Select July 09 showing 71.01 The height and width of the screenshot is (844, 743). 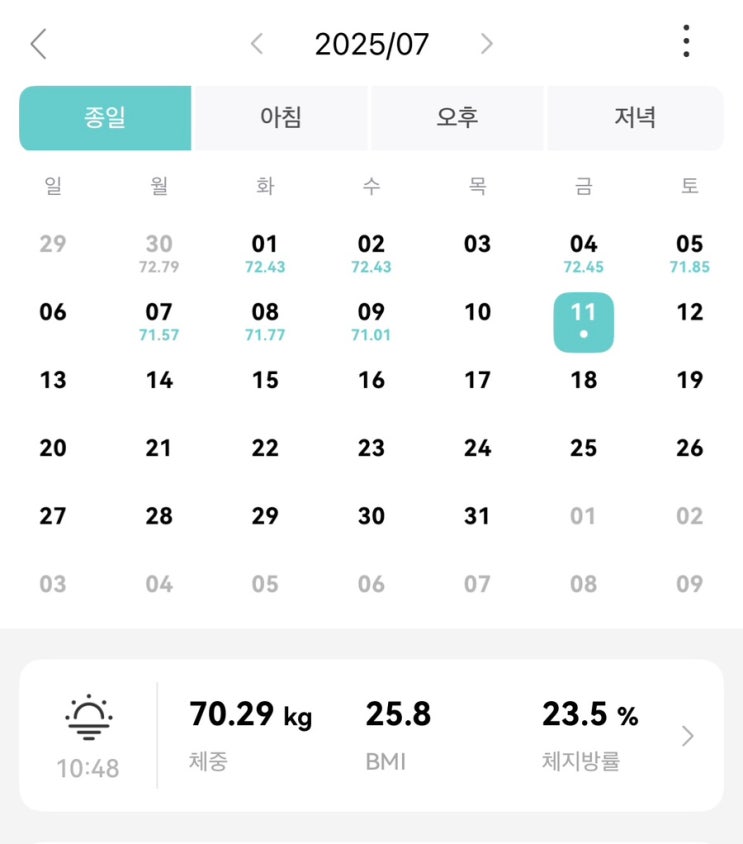pyautogui.click(x=371, y=321)
